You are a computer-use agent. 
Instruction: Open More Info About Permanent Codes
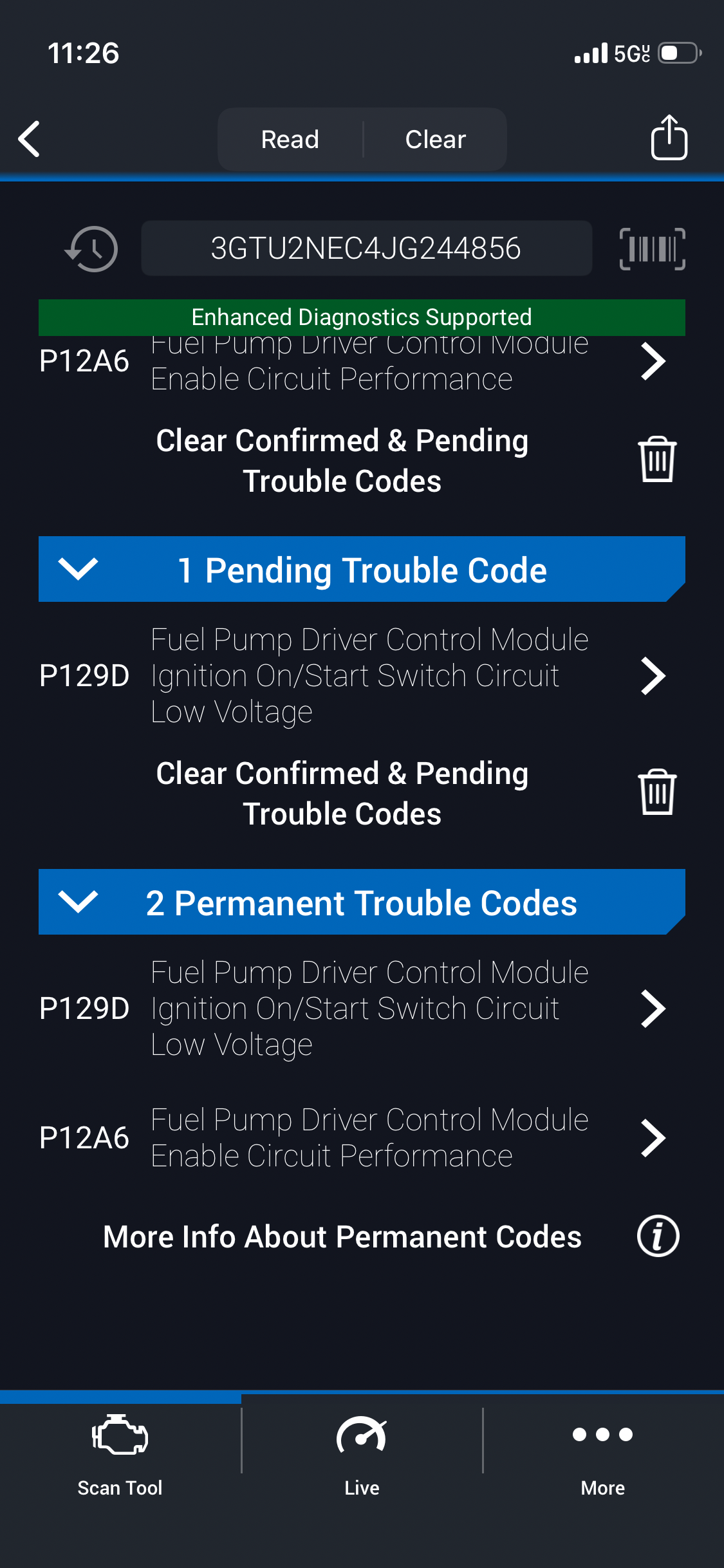point(342,1237)
